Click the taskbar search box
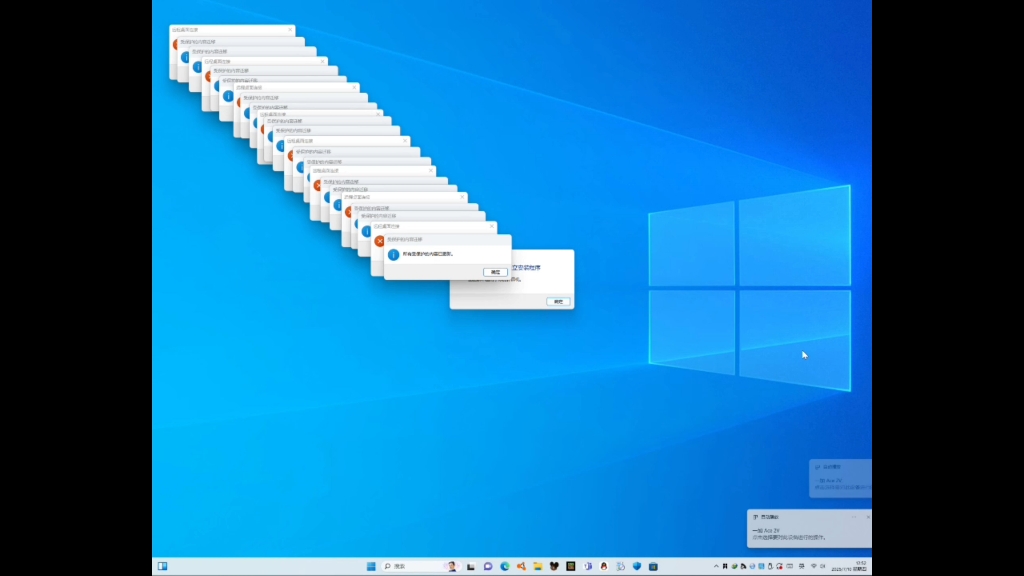Image resolution: width=1024 pixels, height=576 pixels. 421,566
